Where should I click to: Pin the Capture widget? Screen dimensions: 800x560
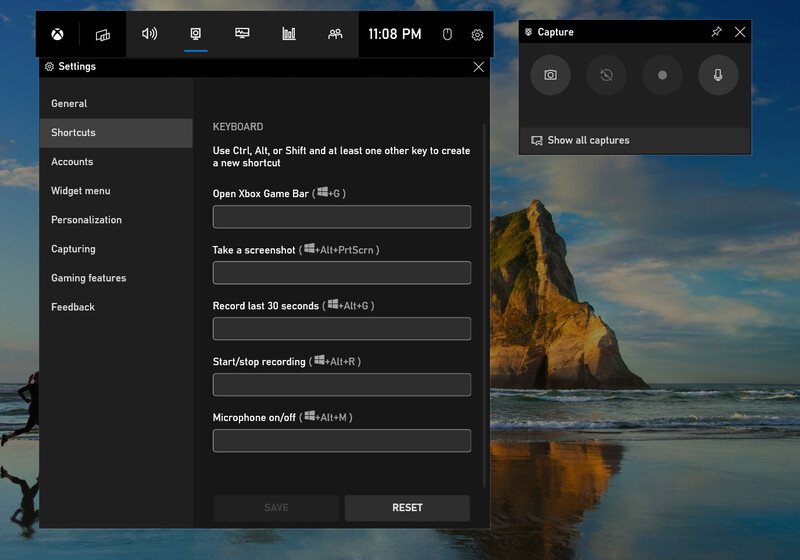click(716, 32)
